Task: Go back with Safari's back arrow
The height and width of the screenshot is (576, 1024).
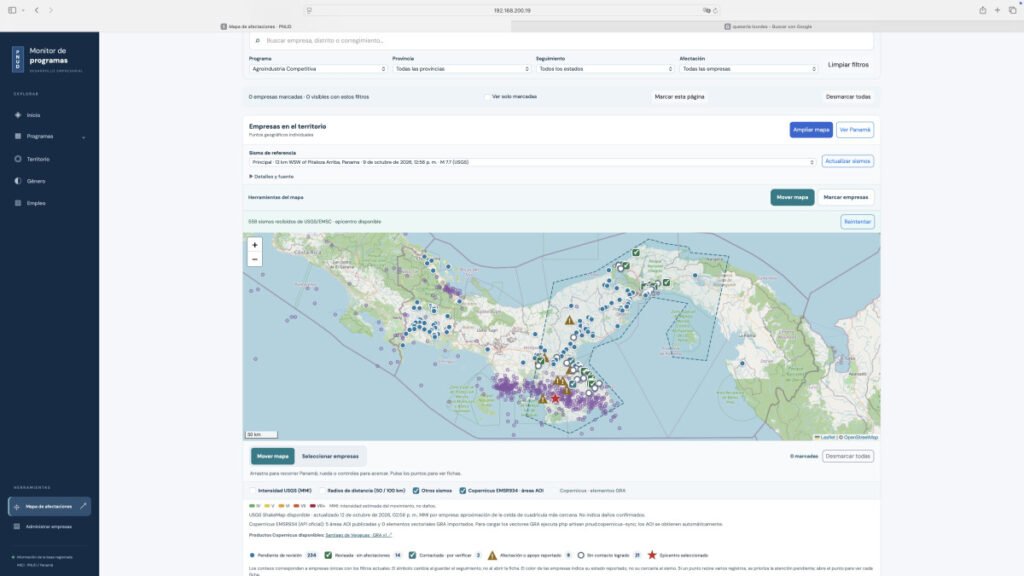Action: (37, 10)
